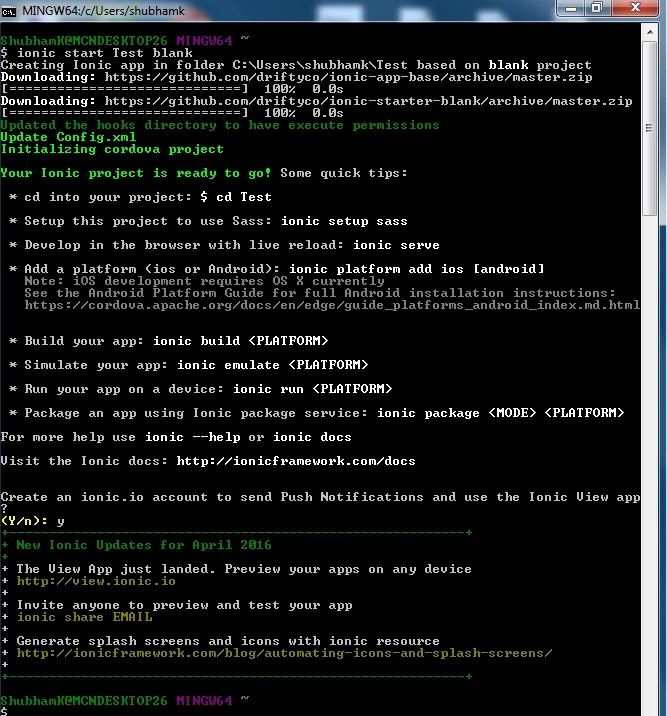The height and width of the screenshot is (716, 667).
Task: Minimize the MINGW64 window
Action: point(571,8)
